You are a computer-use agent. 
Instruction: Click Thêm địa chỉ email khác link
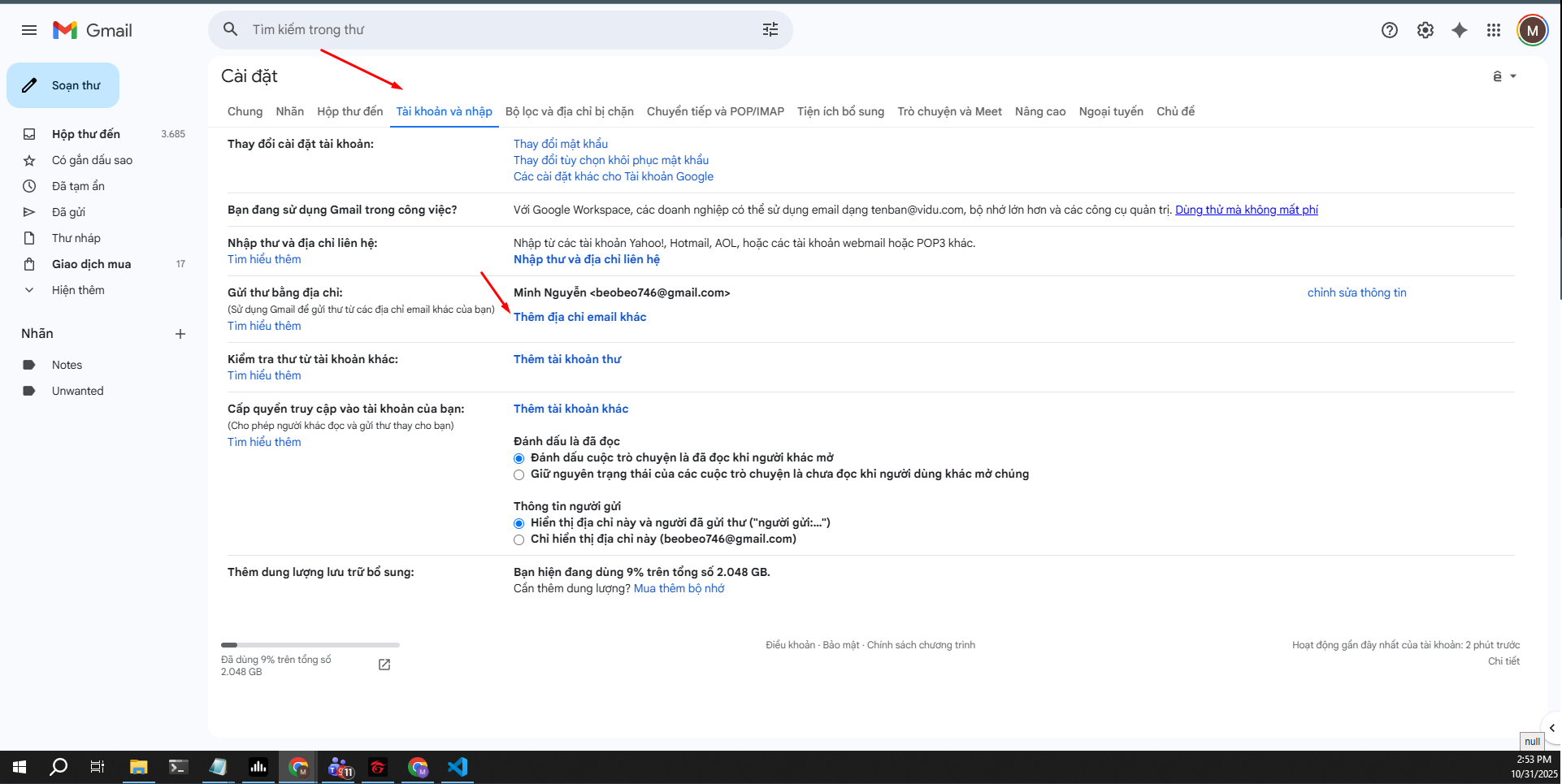[579, 317]
